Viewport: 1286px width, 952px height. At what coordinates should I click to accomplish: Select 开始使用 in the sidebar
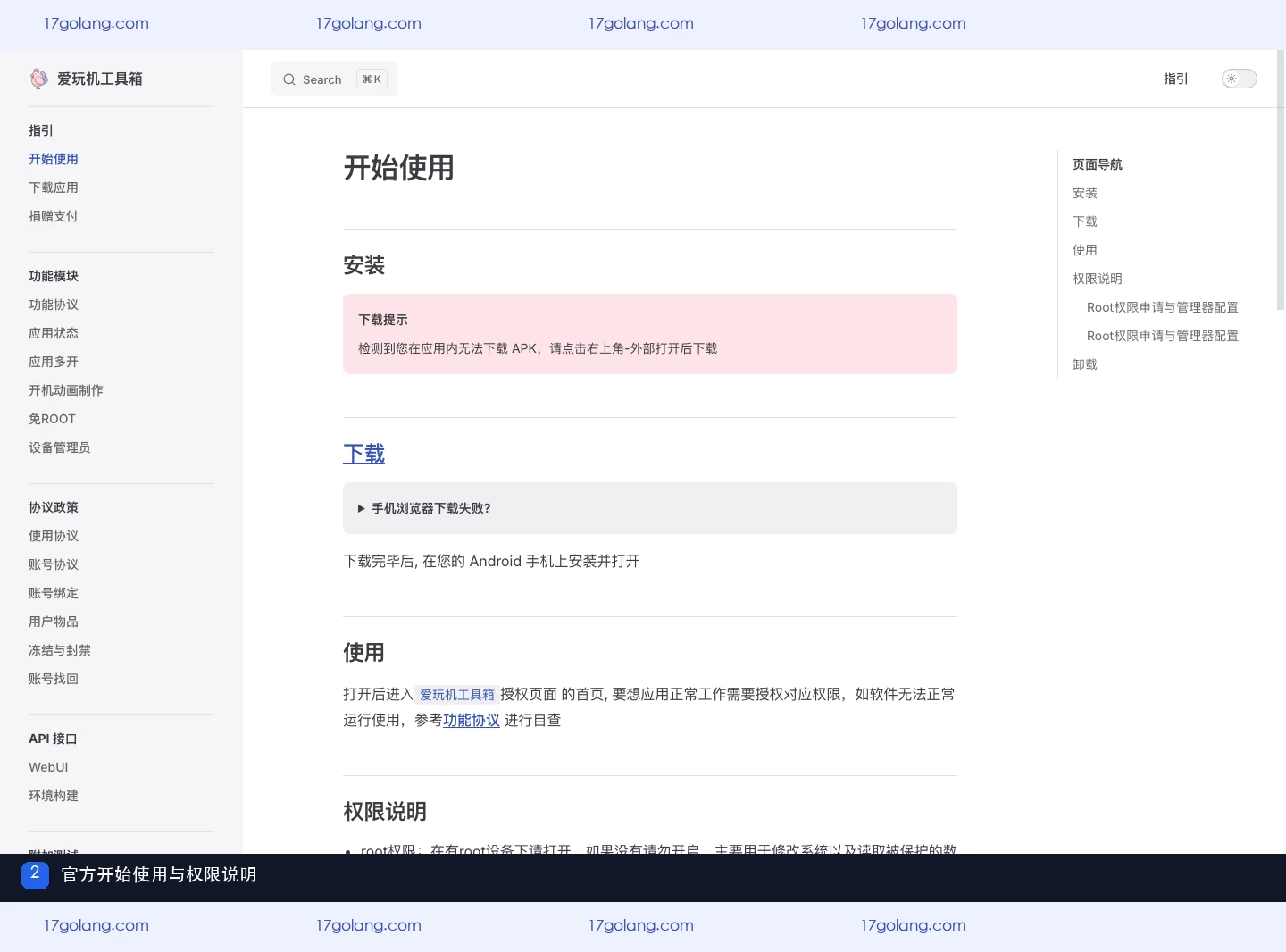(54, 159)
